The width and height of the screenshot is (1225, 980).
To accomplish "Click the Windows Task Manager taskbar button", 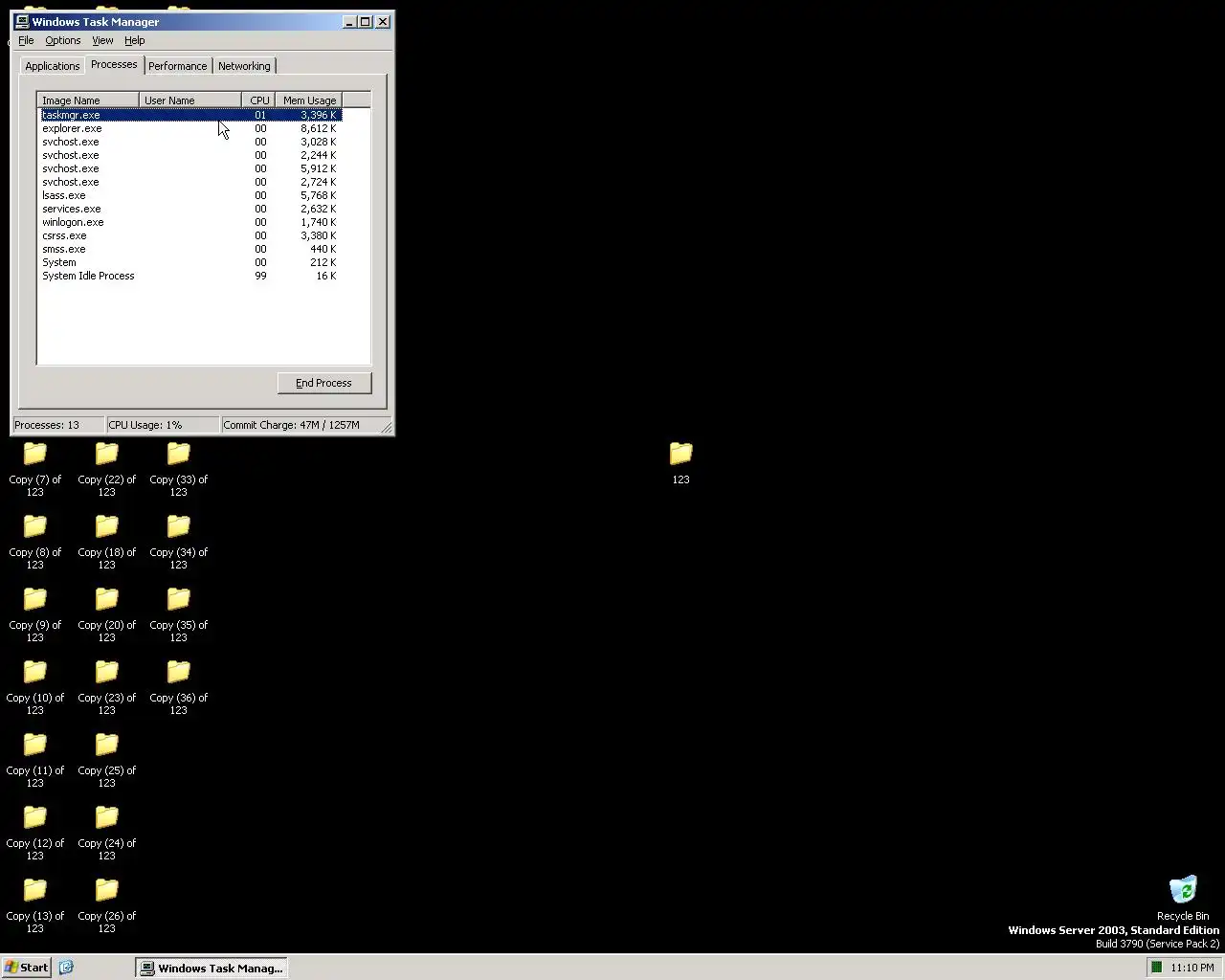I will pos(212,968).
